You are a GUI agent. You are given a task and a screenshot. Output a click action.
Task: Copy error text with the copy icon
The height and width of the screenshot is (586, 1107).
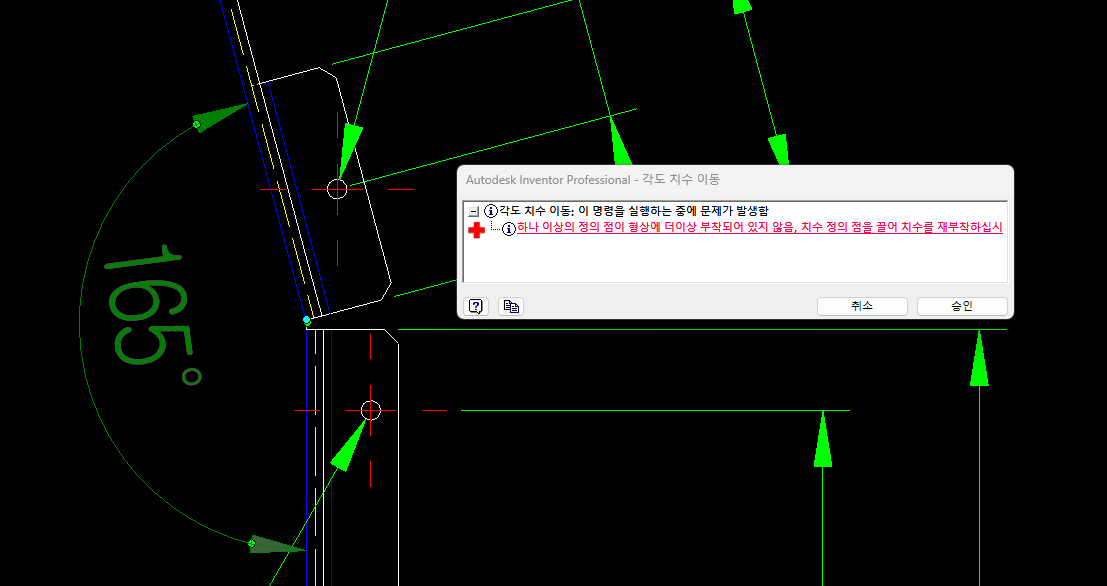[511, 306]
